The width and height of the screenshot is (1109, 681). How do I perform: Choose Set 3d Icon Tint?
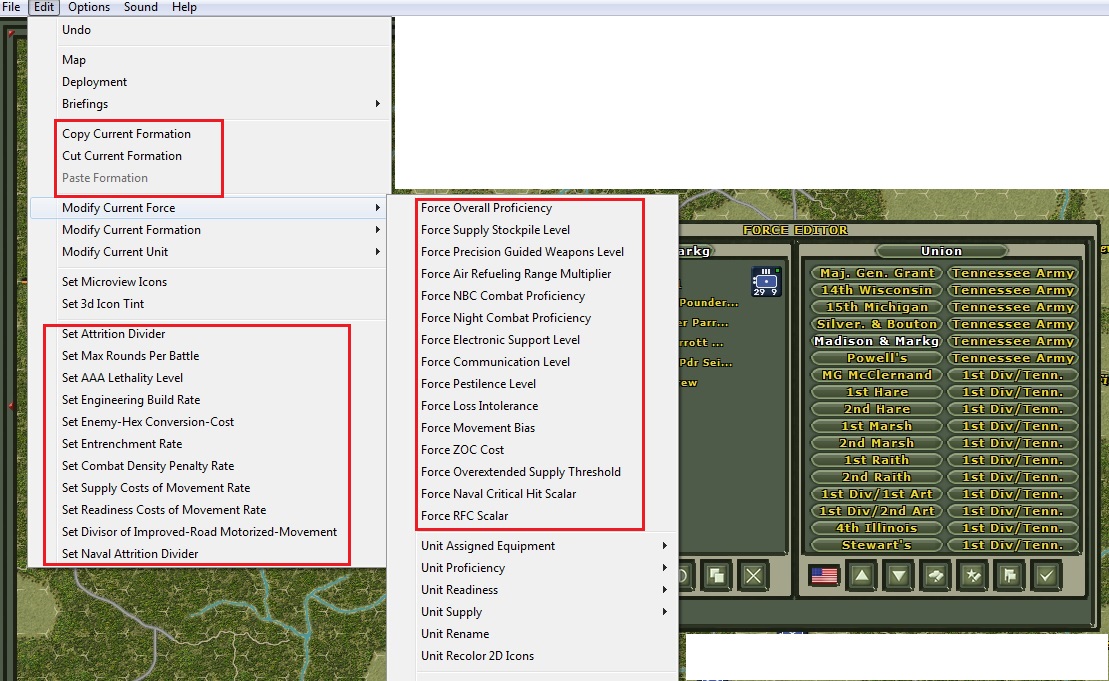click(x=103, y=303)
